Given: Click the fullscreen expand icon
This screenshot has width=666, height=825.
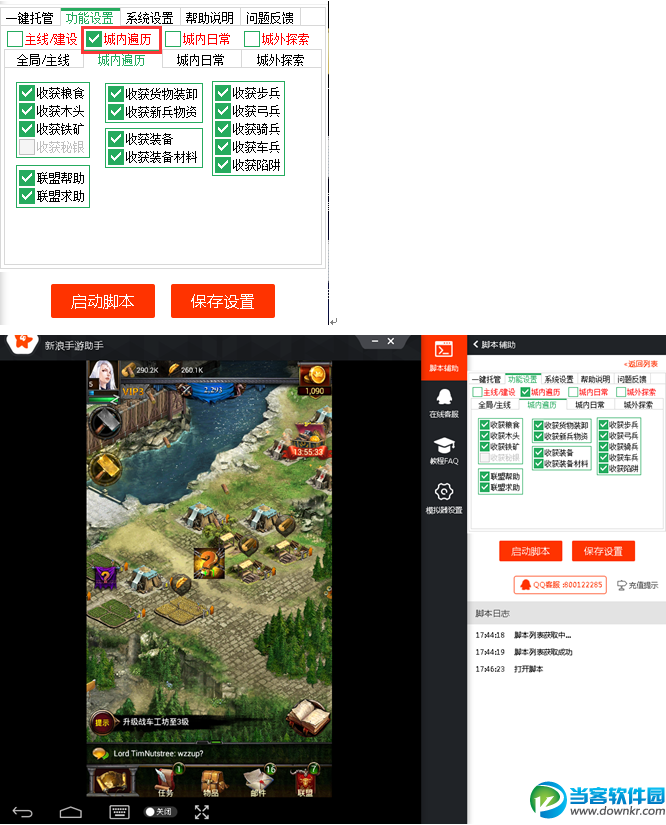Looking at the screenshot, I should 202,812.
